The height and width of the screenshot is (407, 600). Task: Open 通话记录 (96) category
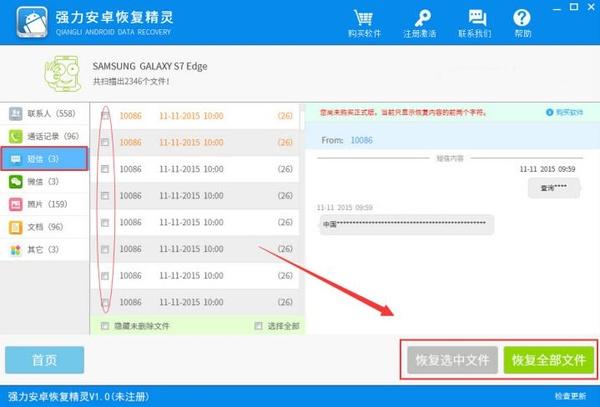[x=44, y=136]
